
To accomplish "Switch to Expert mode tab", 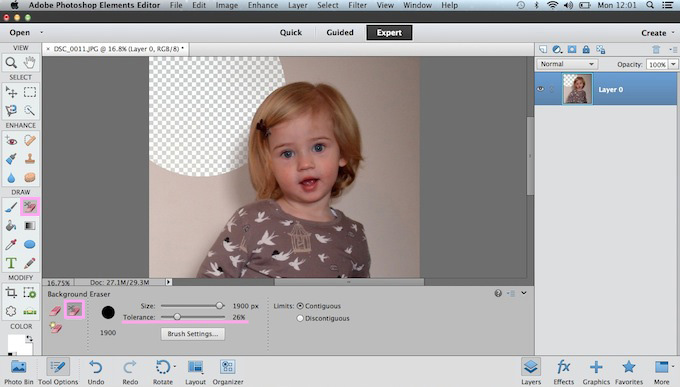I will click(389, 33).
